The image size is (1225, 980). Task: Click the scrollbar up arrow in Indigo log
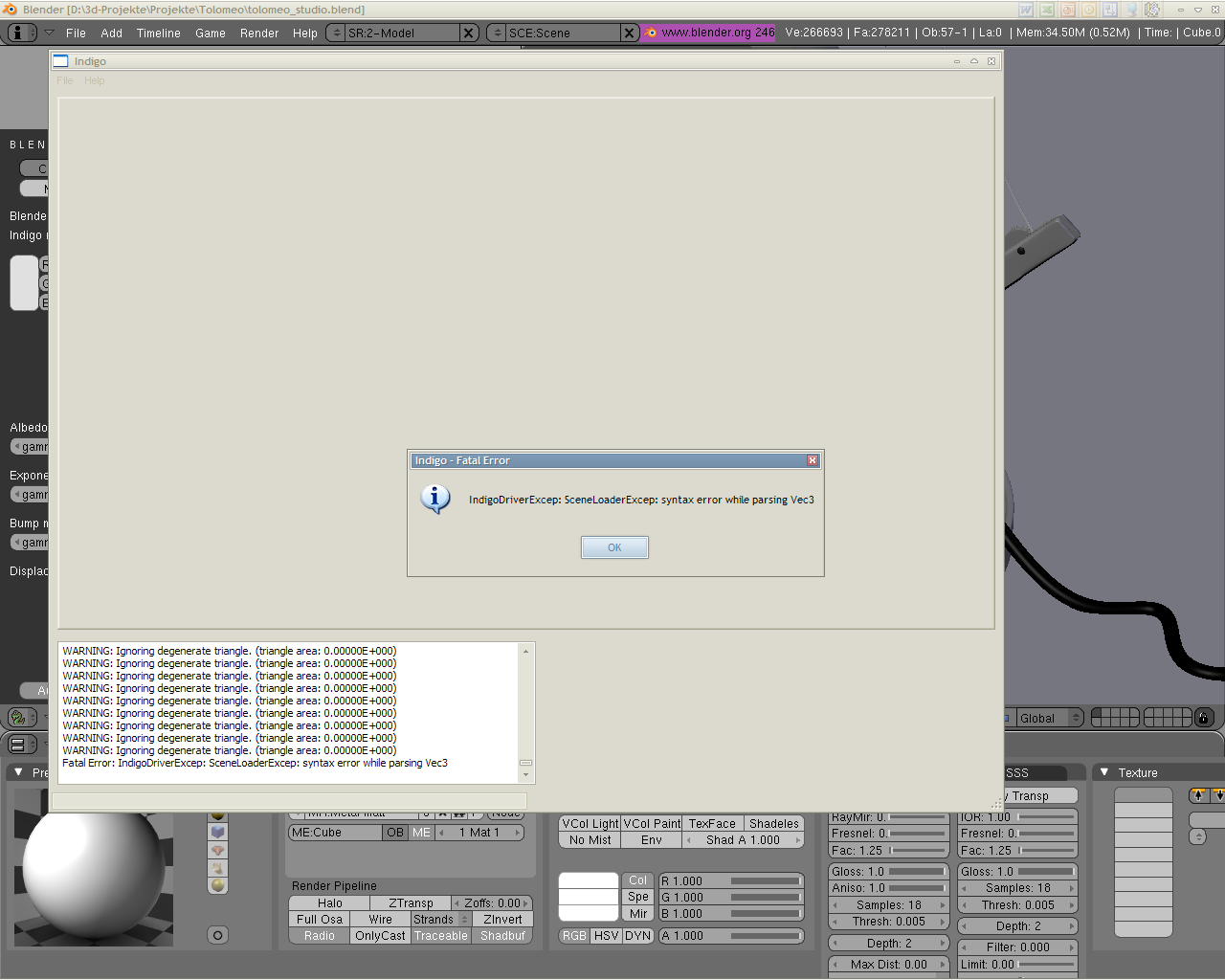[x=525, y=651]
